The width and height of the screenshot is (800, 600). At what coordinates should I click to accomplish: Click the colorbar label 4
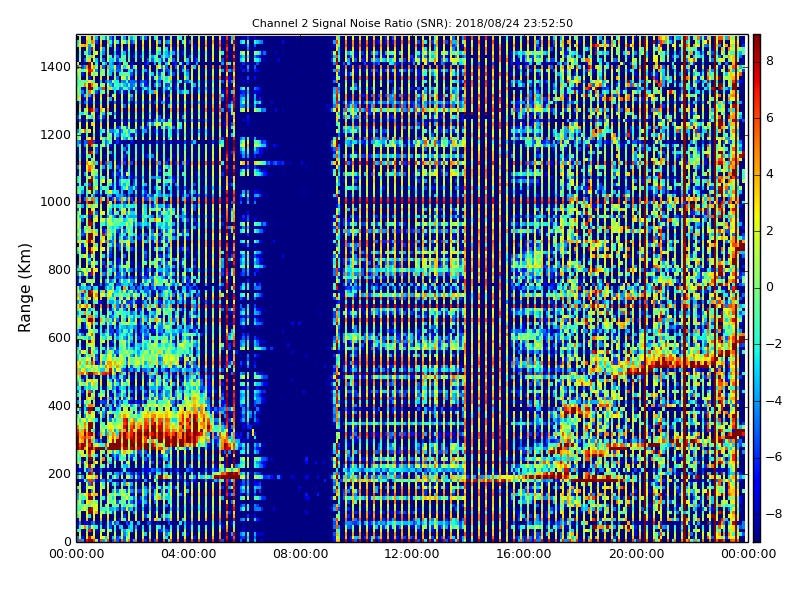click(770, 174)
